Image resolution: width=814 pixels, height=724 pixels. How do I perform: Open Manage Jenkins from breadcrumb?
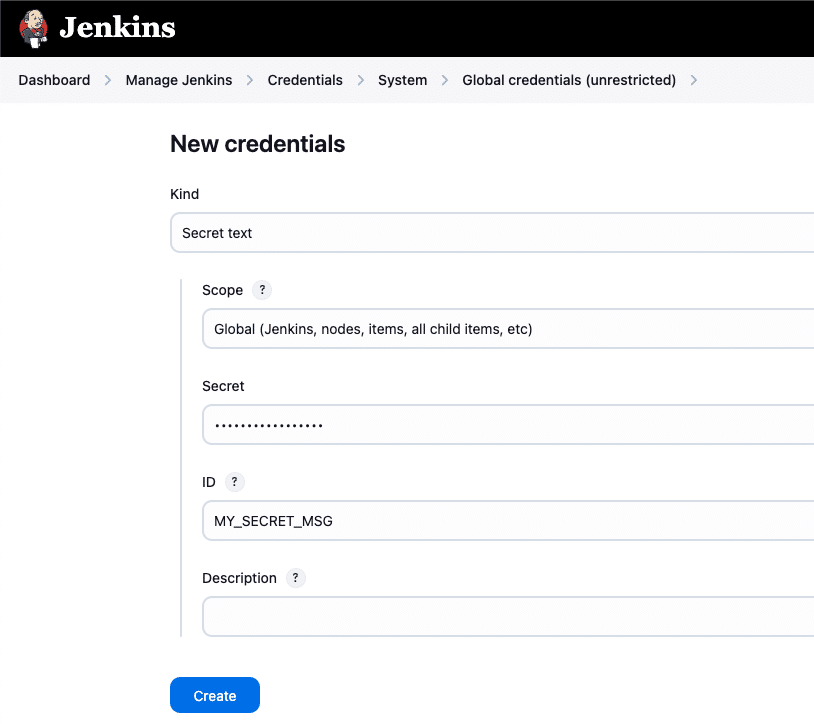coord(178,80)
